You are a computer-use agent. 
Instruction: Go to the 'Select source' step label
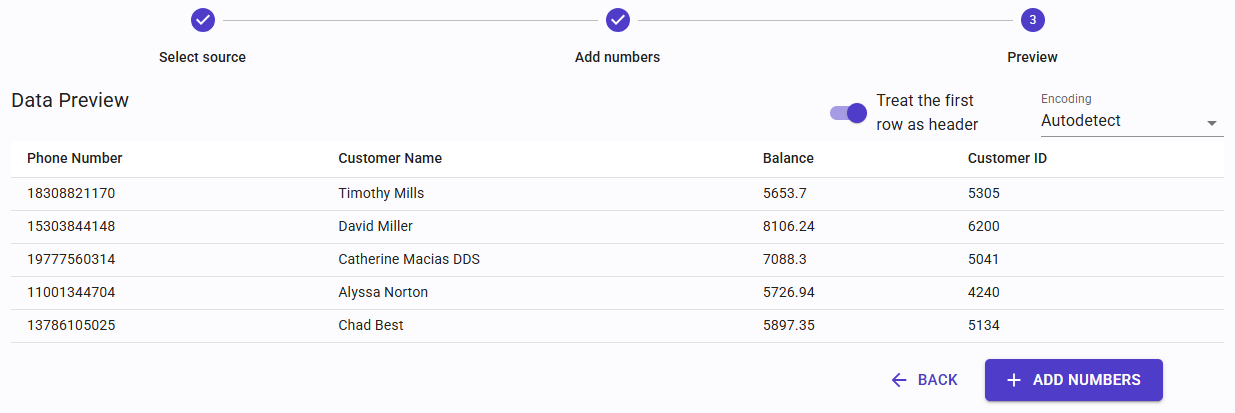point(202,57)
